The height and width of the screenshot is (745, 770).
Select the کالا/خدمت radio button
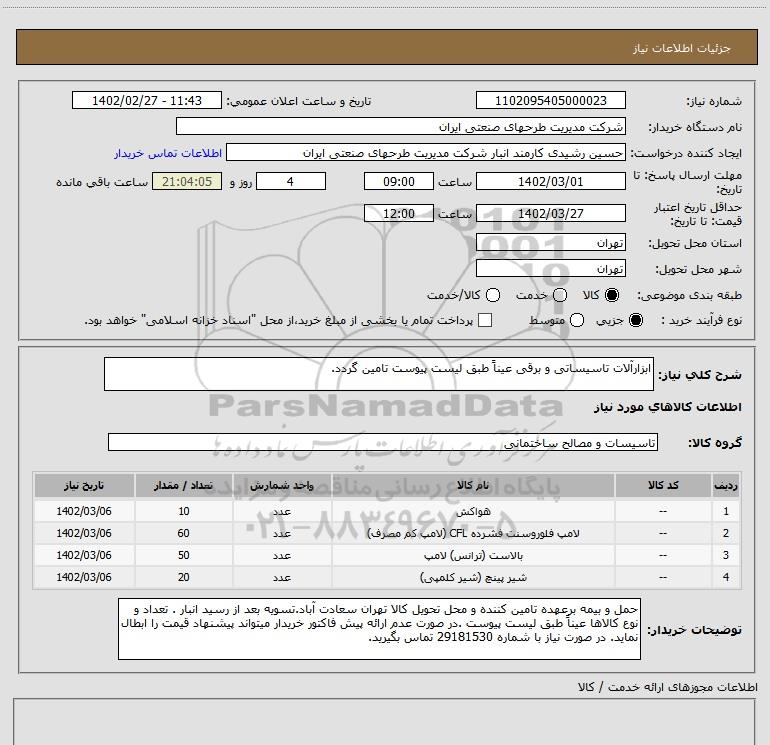(493, 295)
